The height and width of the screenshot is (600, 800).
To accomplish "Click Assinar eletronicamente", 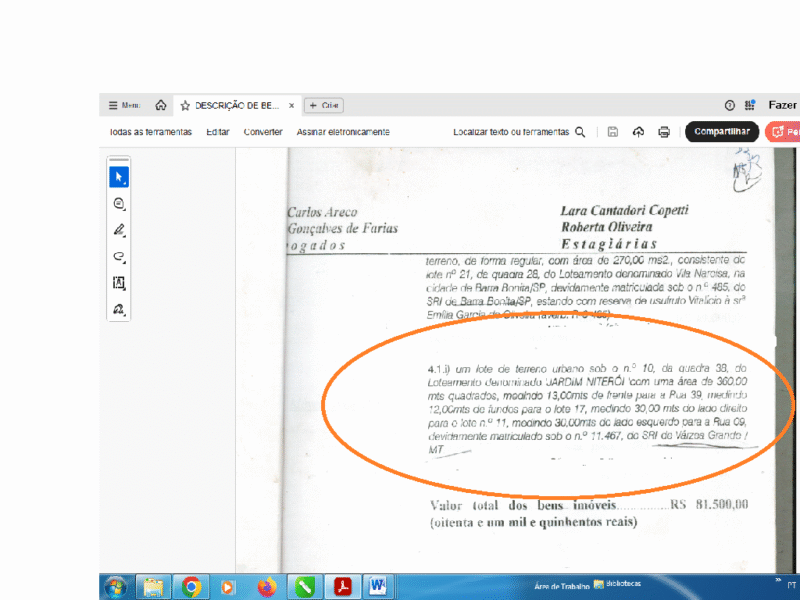I will click(x=343, y=132).
